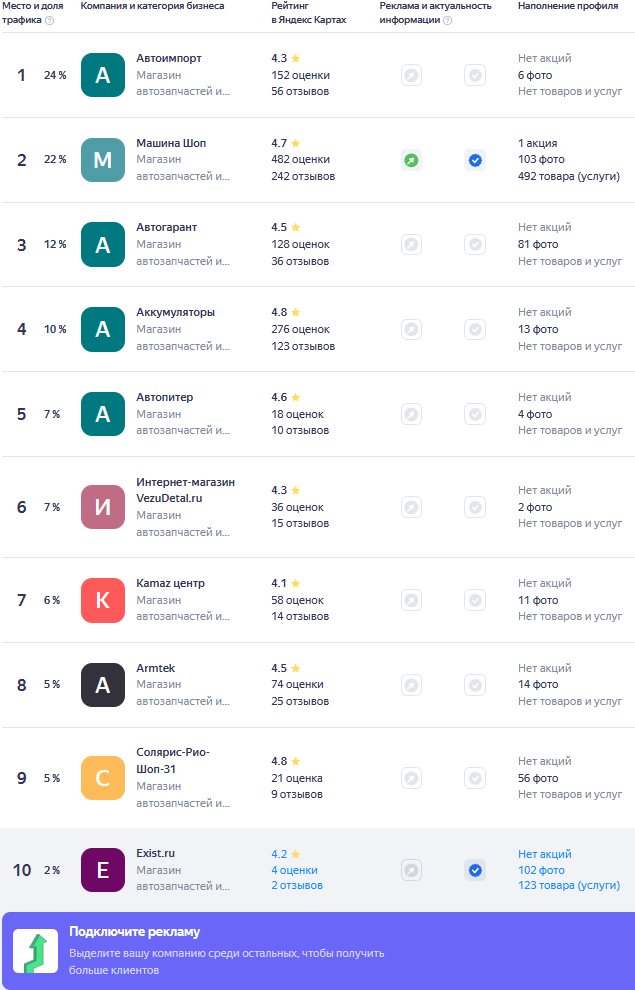Open the Автоимпорт company avatar
Image resolution: width=635 pixels, height=990 pixels.
click(103, 75)
